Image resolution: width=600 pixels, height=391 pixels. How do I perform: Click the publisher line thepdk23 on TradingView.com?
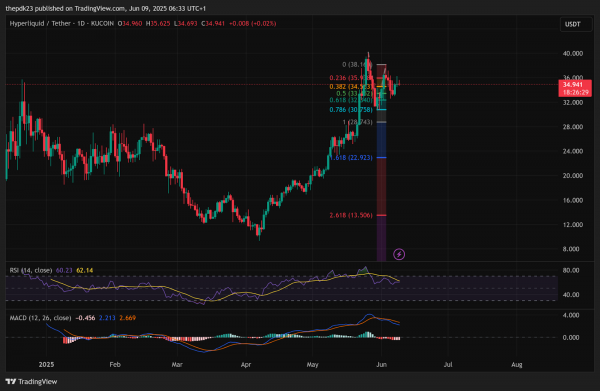tap(106, 8)
